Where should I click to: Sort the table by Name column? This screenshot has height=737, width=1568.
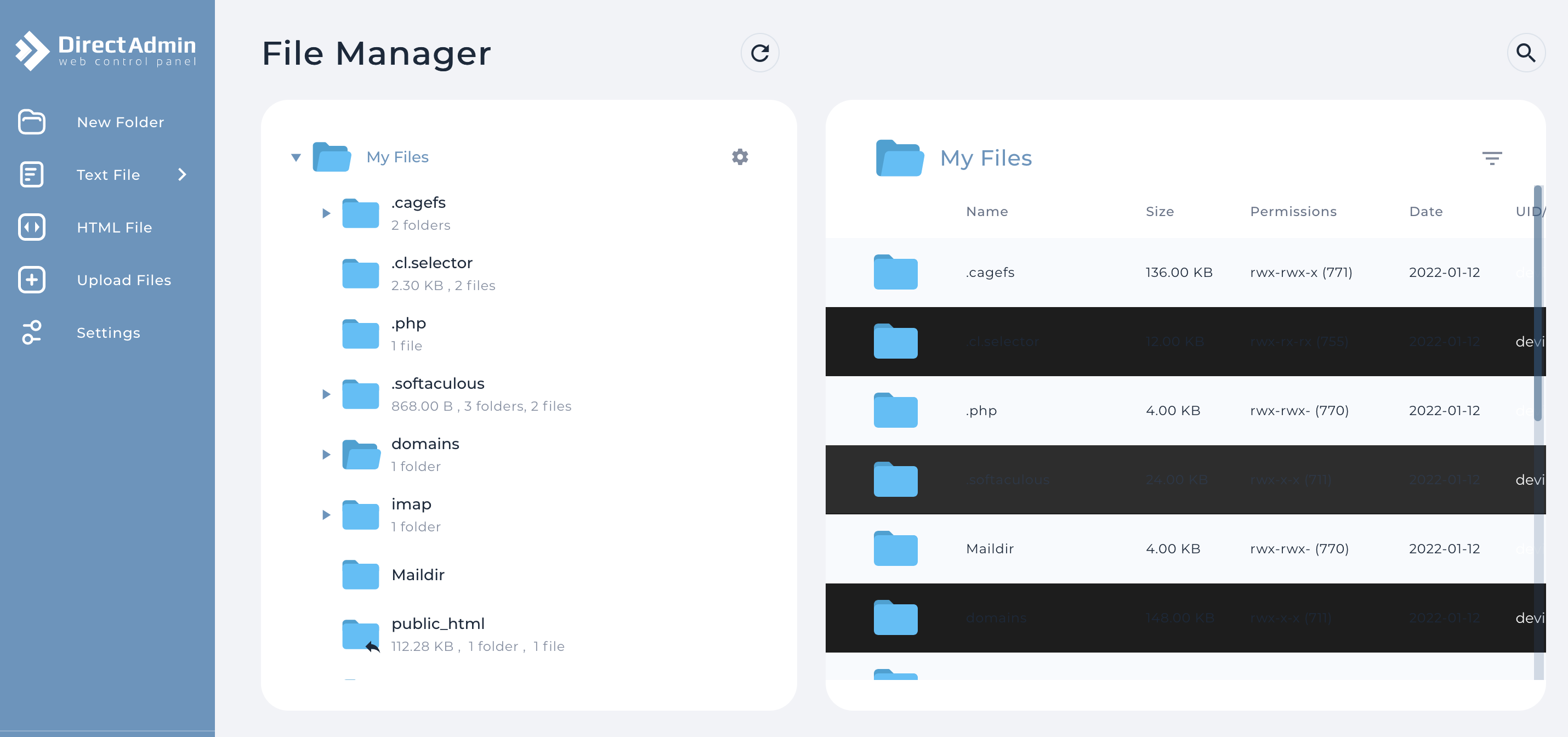(987, 211)
